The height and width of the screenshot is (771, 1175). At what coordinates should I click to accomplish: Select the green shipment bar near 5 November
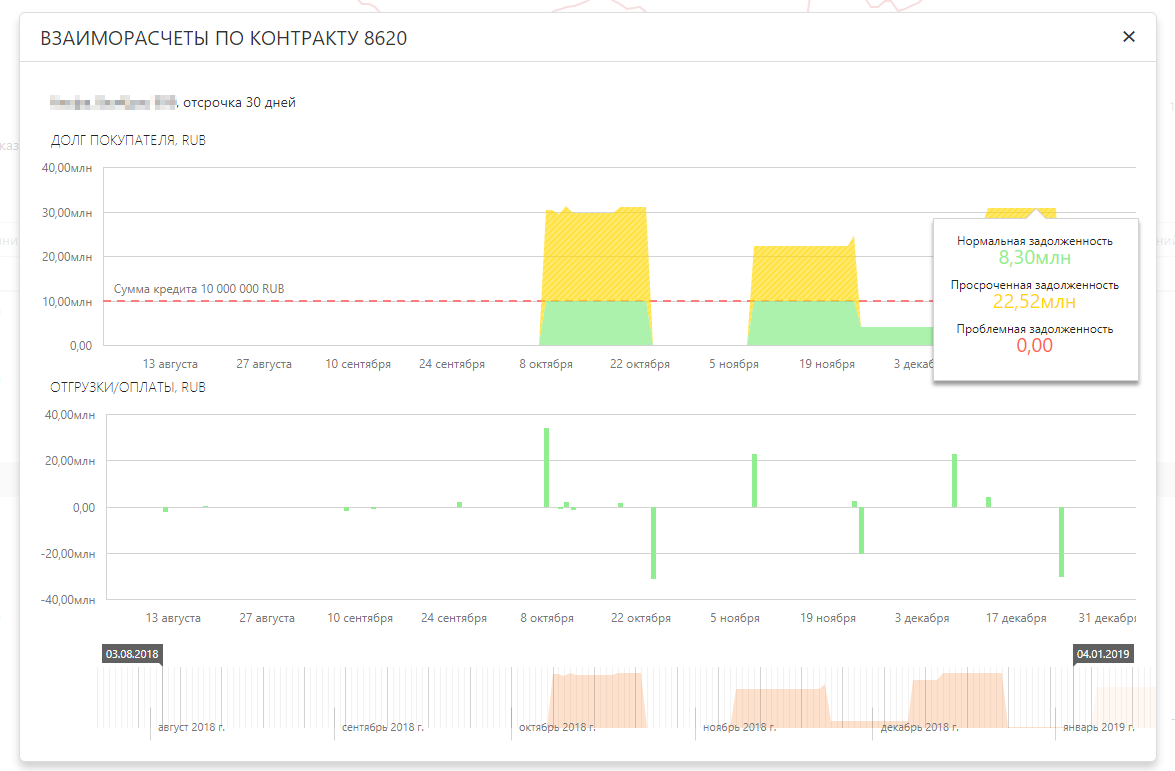coord(754,480)
